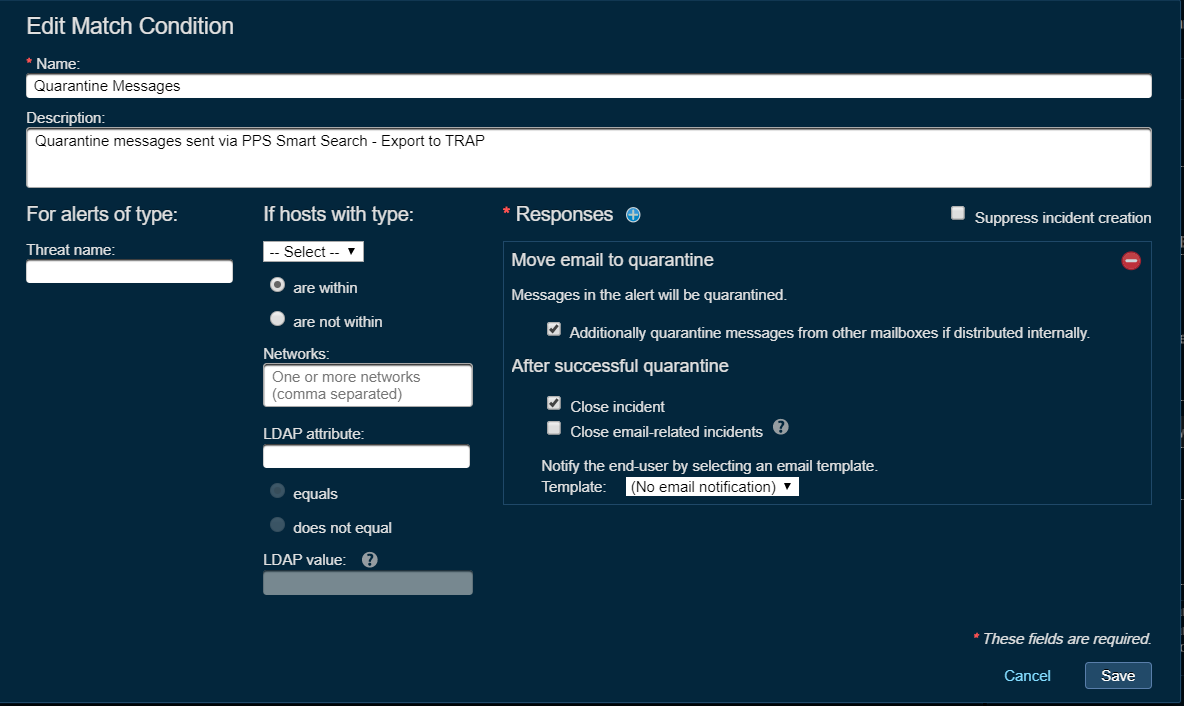This screenshot has height=706, width=1184.
Task: Select the 'are within' radio button
Action: point(278,286)
